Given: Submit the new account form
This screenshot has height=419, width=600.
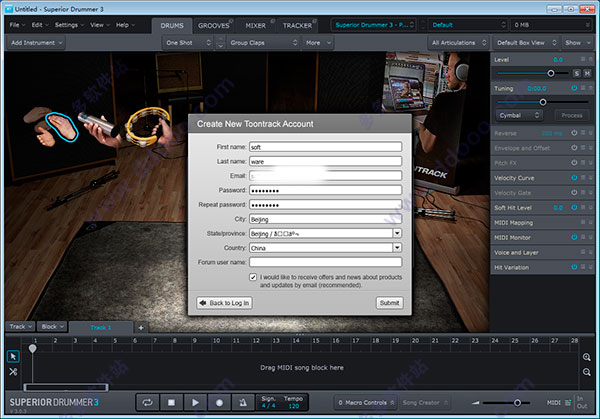Looking at the screenshot, I should pyautogui.click(x=389, y=303).
